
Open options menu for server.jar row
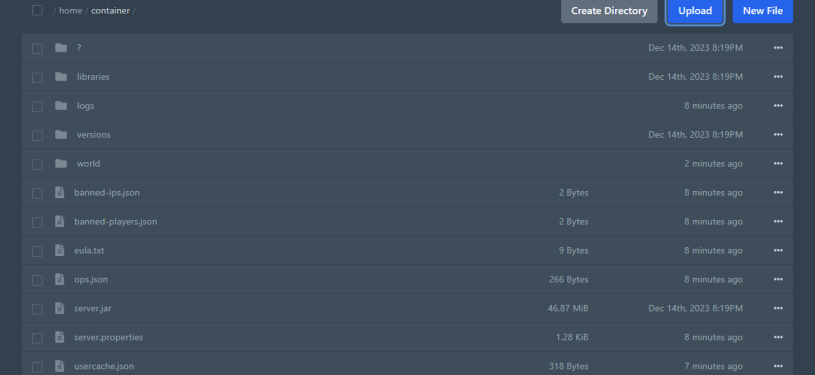[x=778, y=308]
